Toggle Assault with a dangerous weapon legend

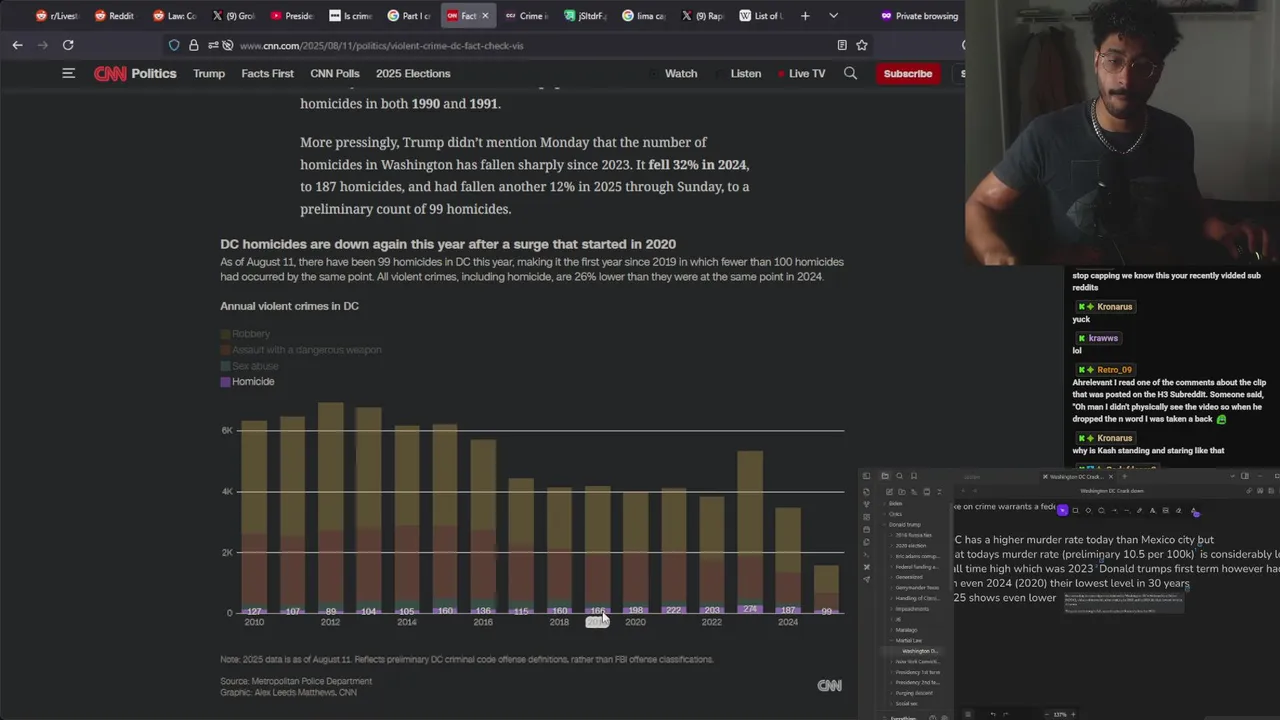coord(301,350)
